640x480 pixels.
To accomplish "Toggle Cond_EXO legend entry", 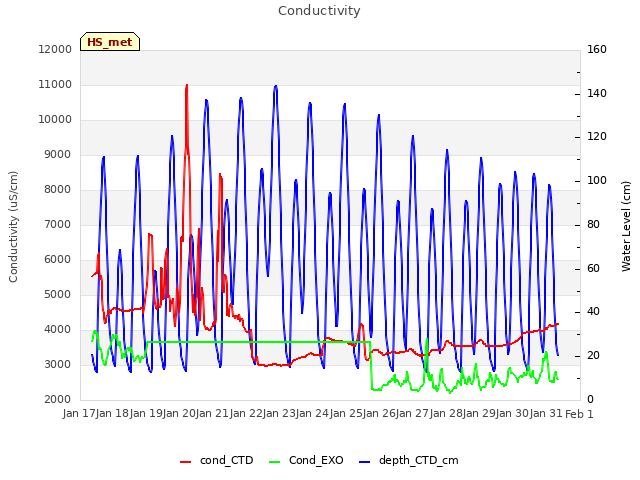I will pyautogui.click(x=306, y=460).
